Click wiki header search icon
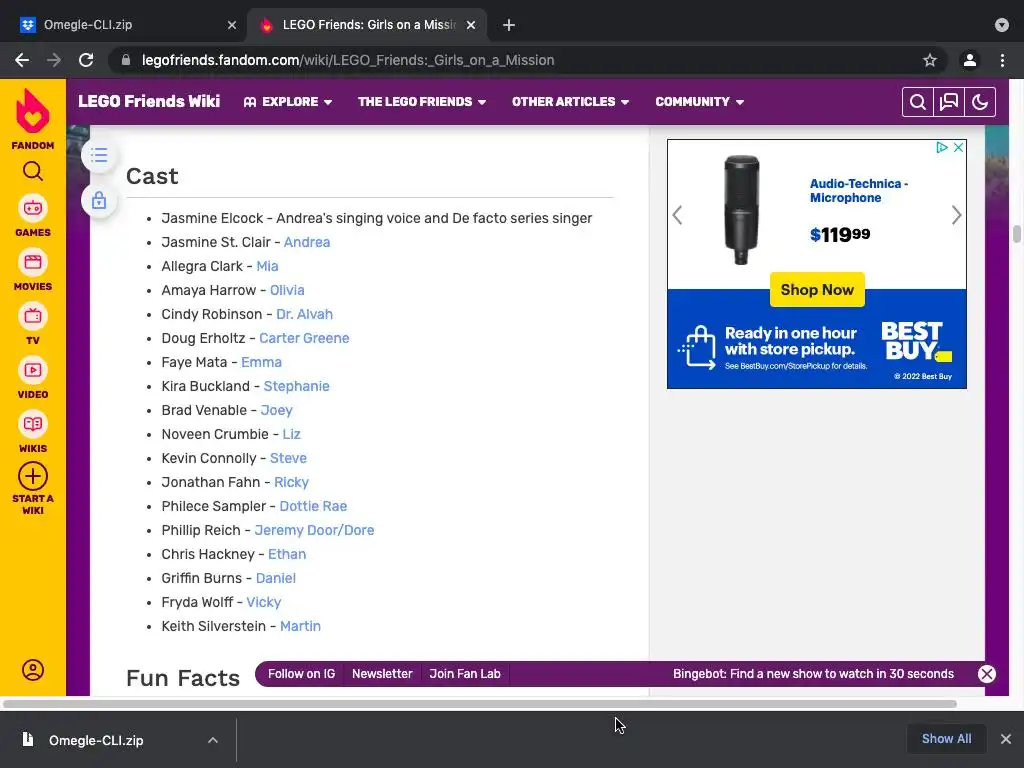 point(918,102)
